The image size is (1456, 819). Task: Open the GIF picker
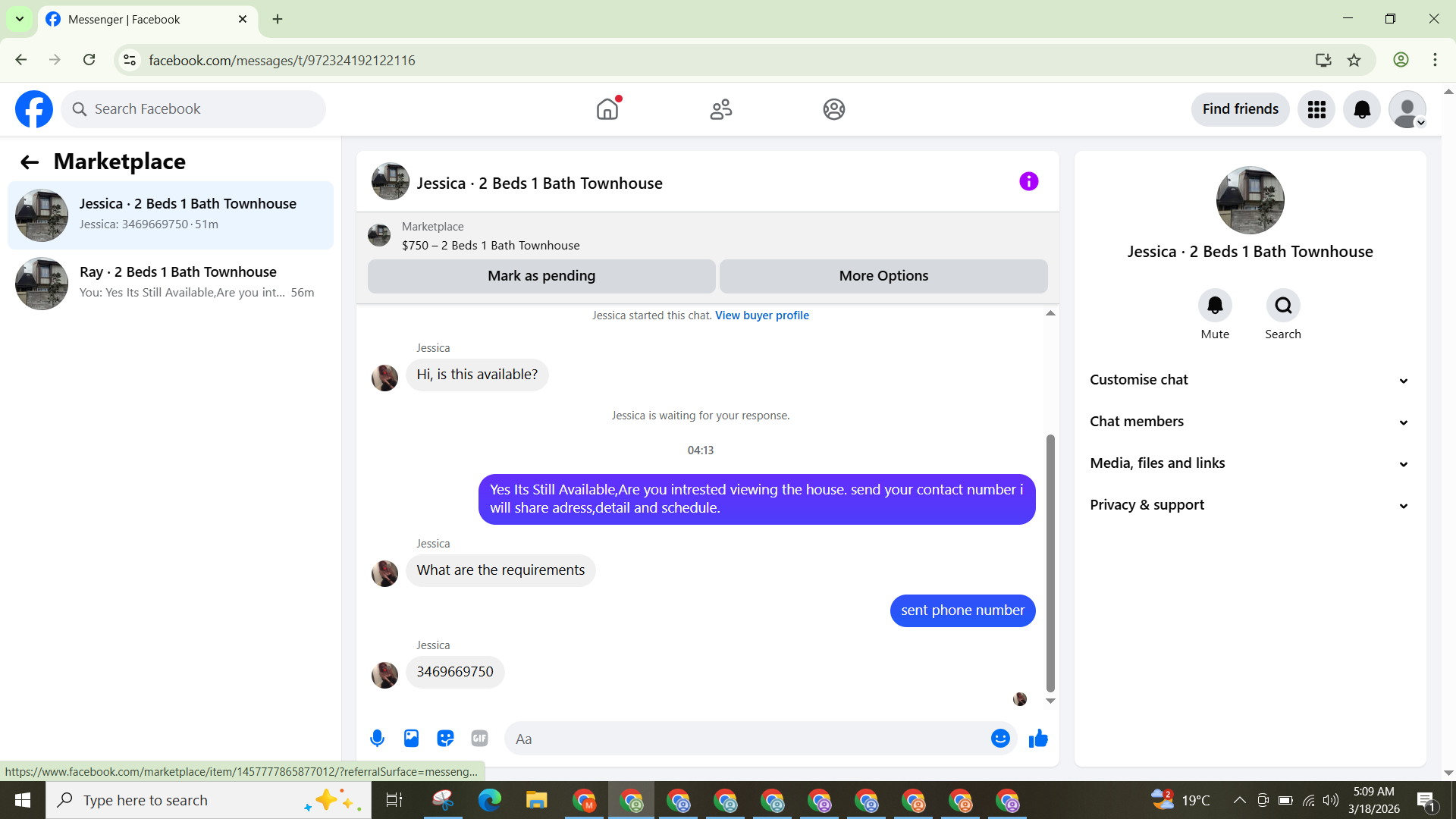point(479,739)
